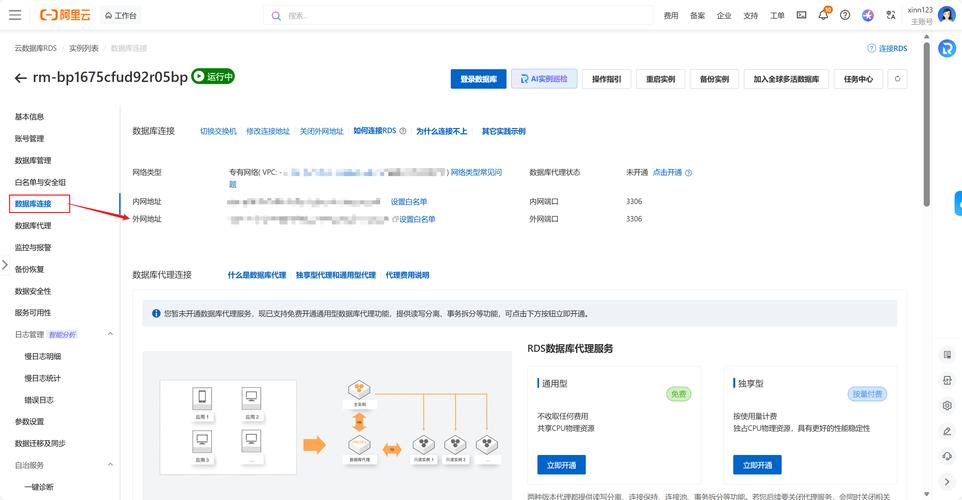Click the 关闭外网地址 link
The height and width of the screenshot is (500, 962).
coord(321,131)
